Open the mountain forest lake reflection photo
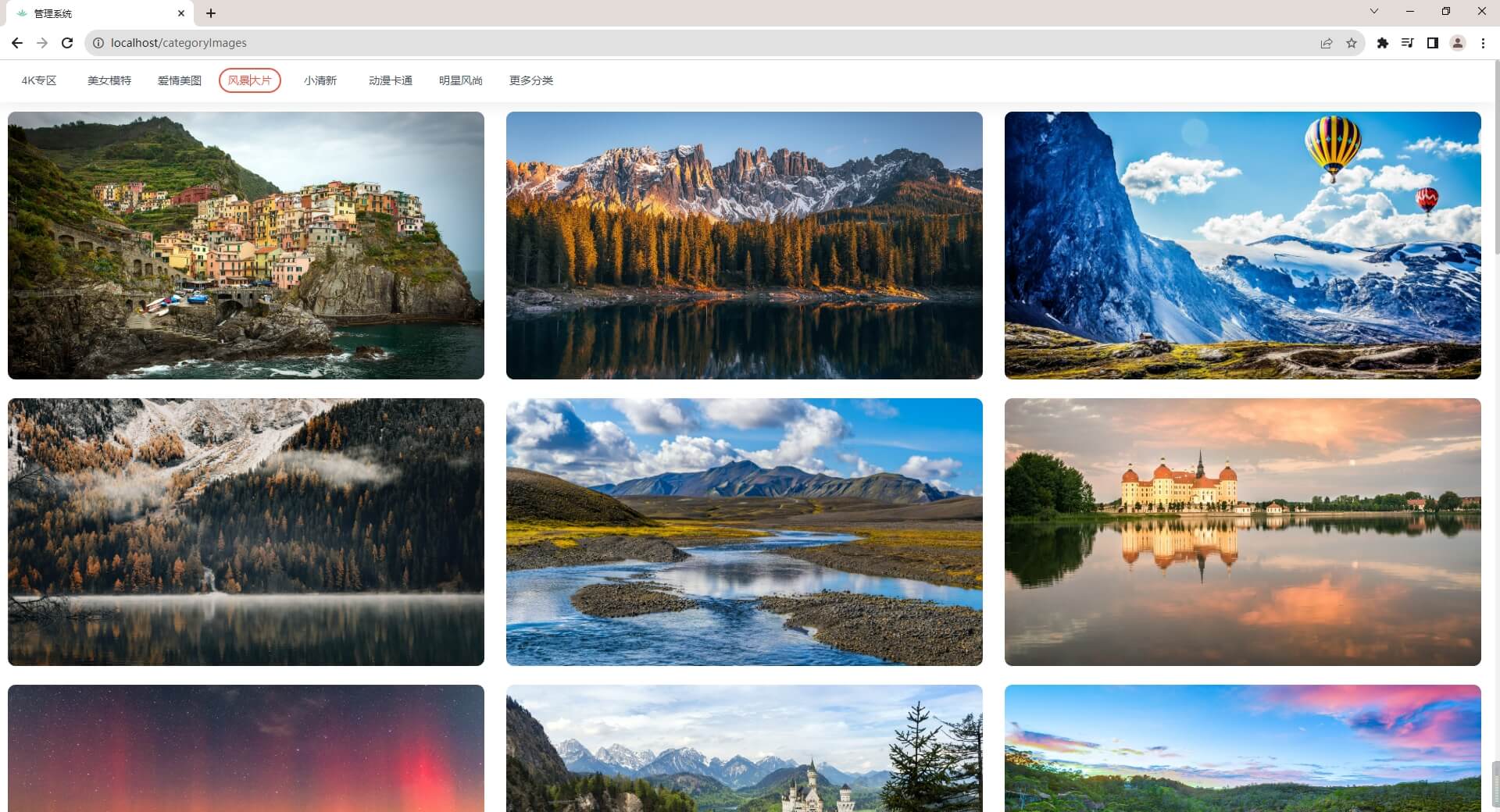1500x812 pixels. [745, 245]
